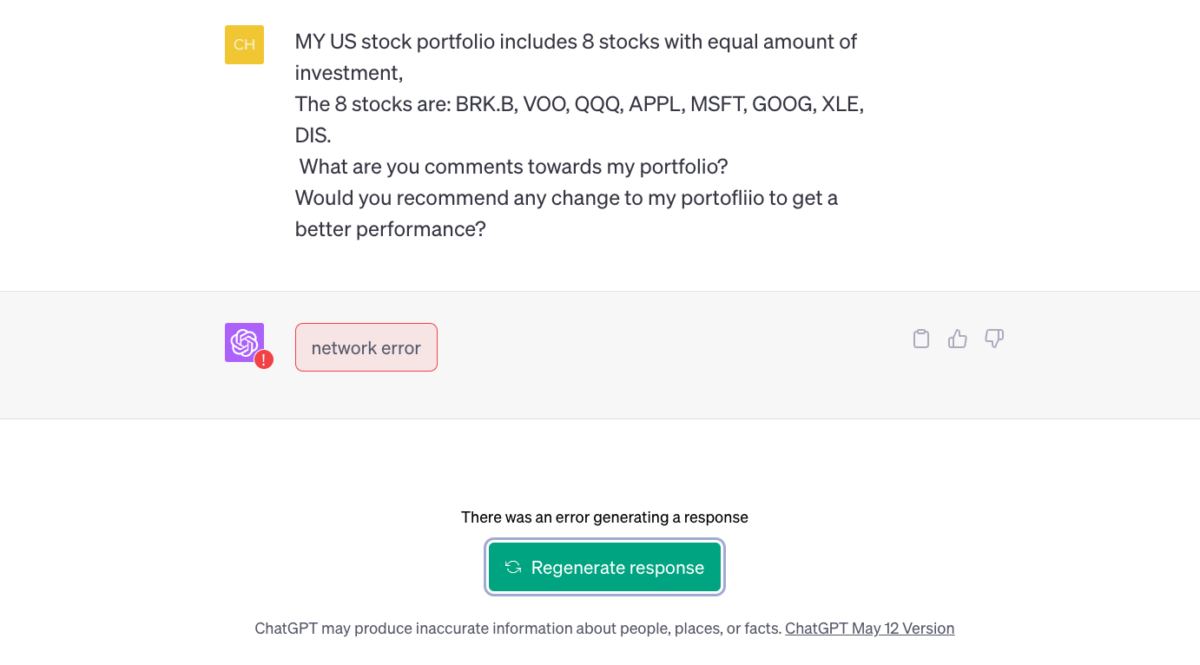Click the clipboard icon beside the feedback icons

[920, 339]
